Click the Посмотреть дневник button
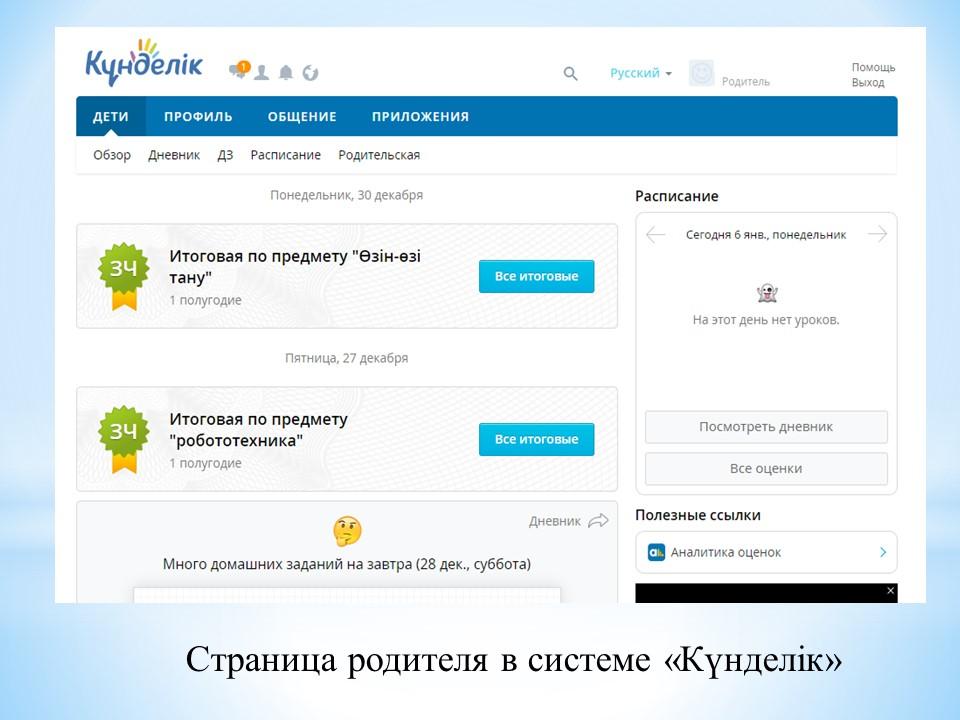 coord(766,427)
